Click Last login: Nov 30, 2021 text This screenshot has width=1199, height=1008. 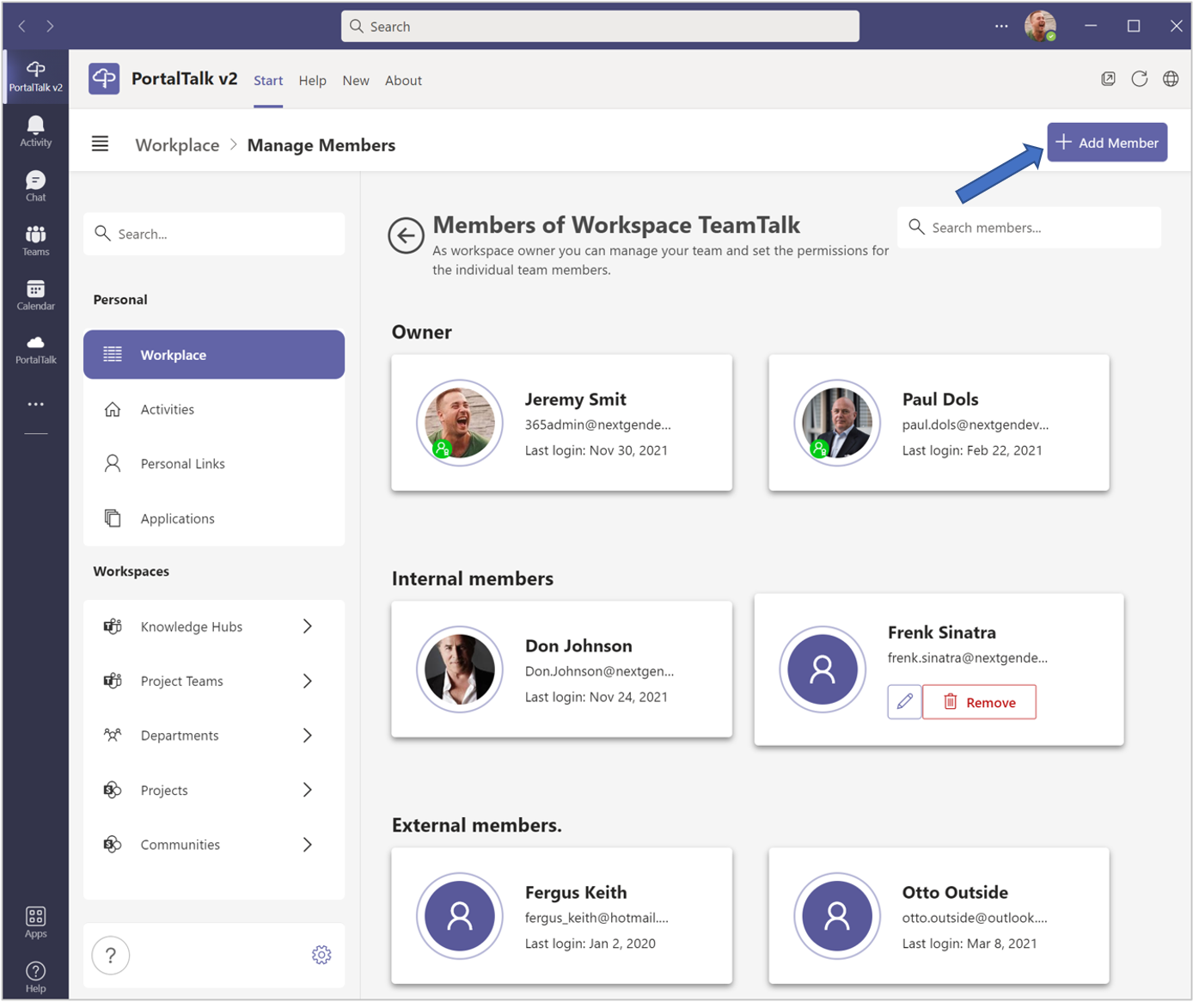596,451
